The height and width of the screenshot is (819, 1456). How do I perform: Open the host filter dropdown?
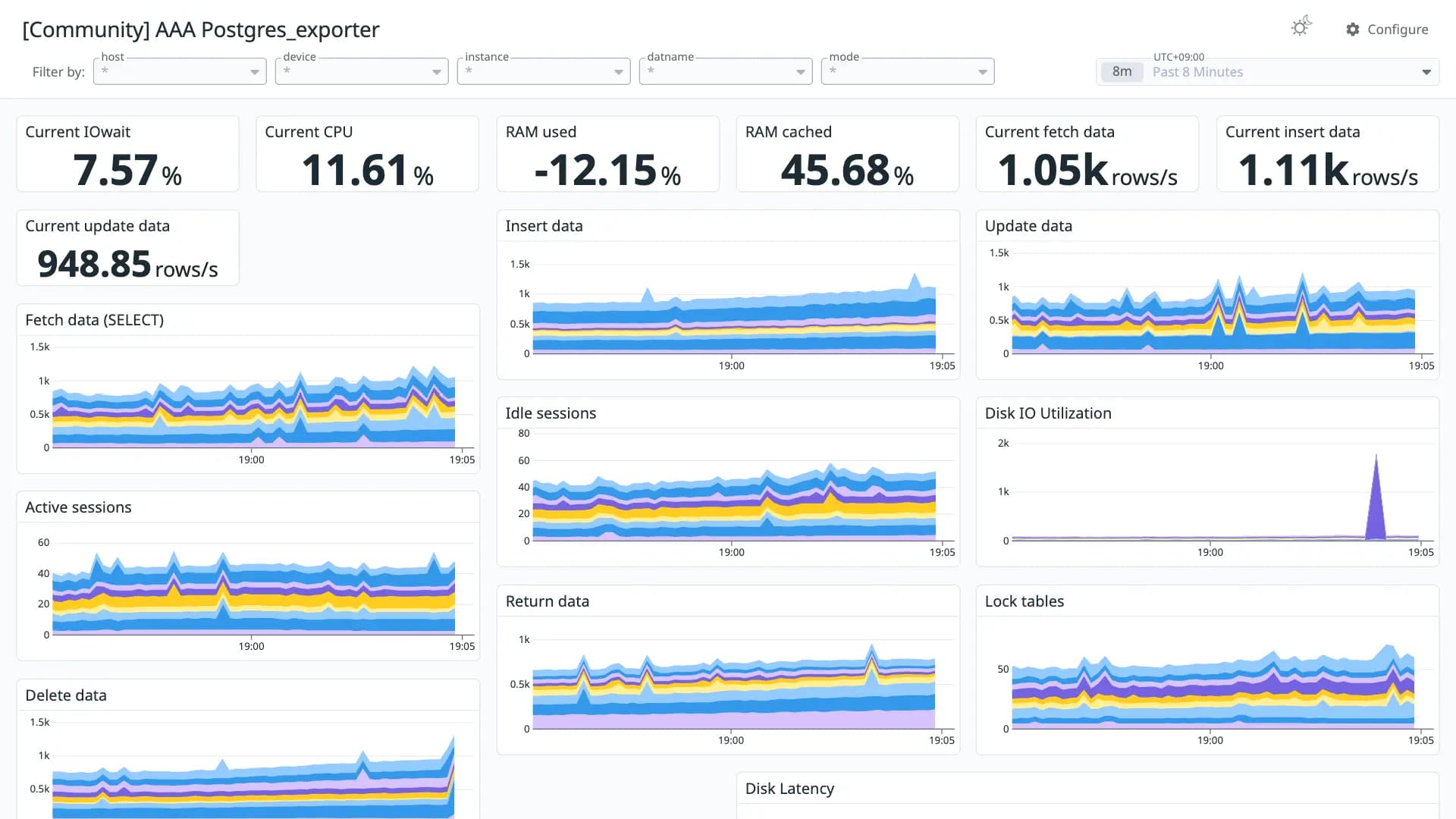(x=180, y=71)
